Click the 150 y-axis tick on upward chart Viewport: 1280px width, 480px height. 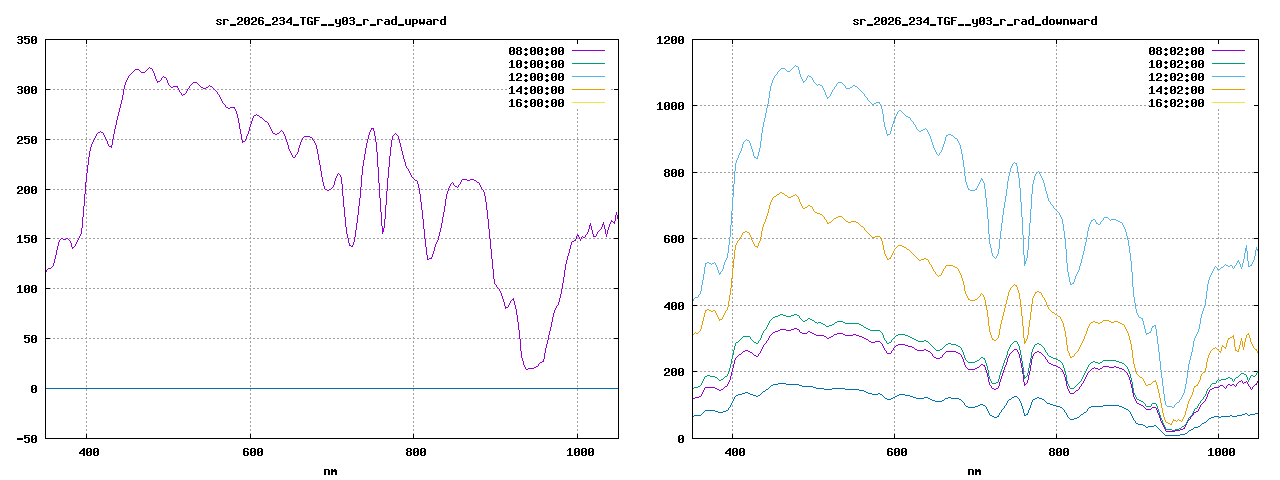tap(27, 239)
